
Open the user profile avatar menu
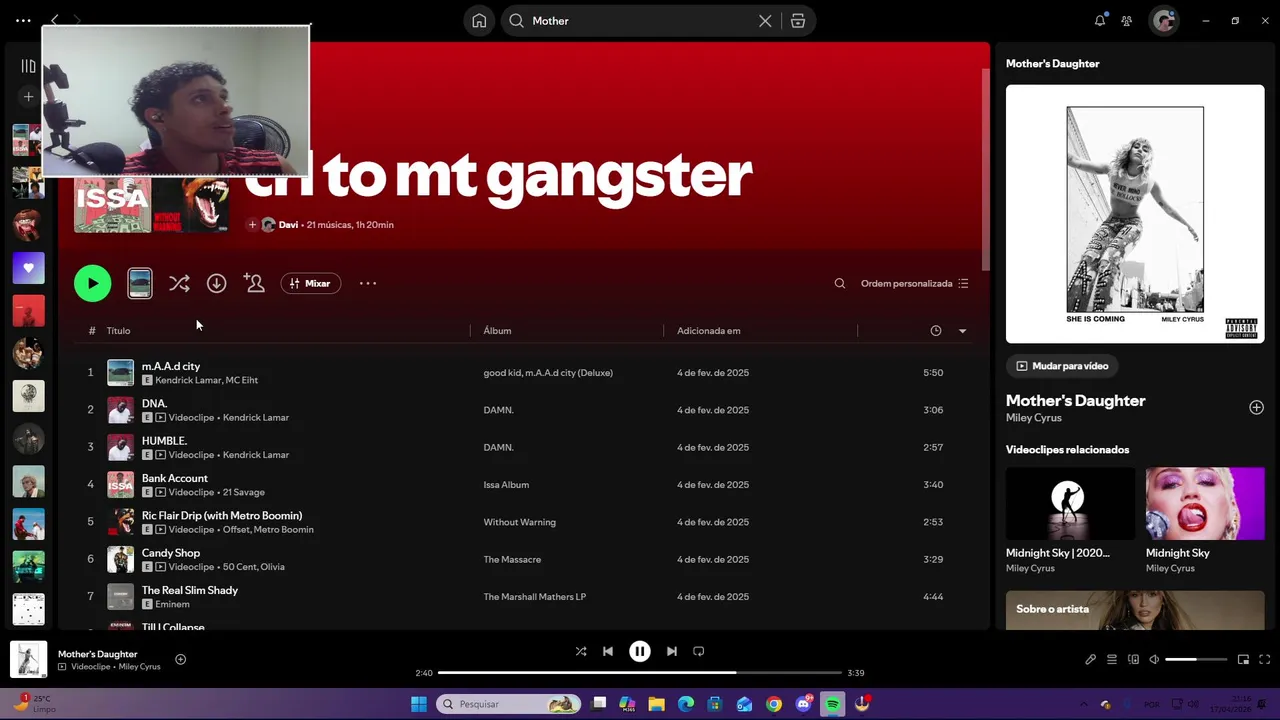(x=1164, y=21)
